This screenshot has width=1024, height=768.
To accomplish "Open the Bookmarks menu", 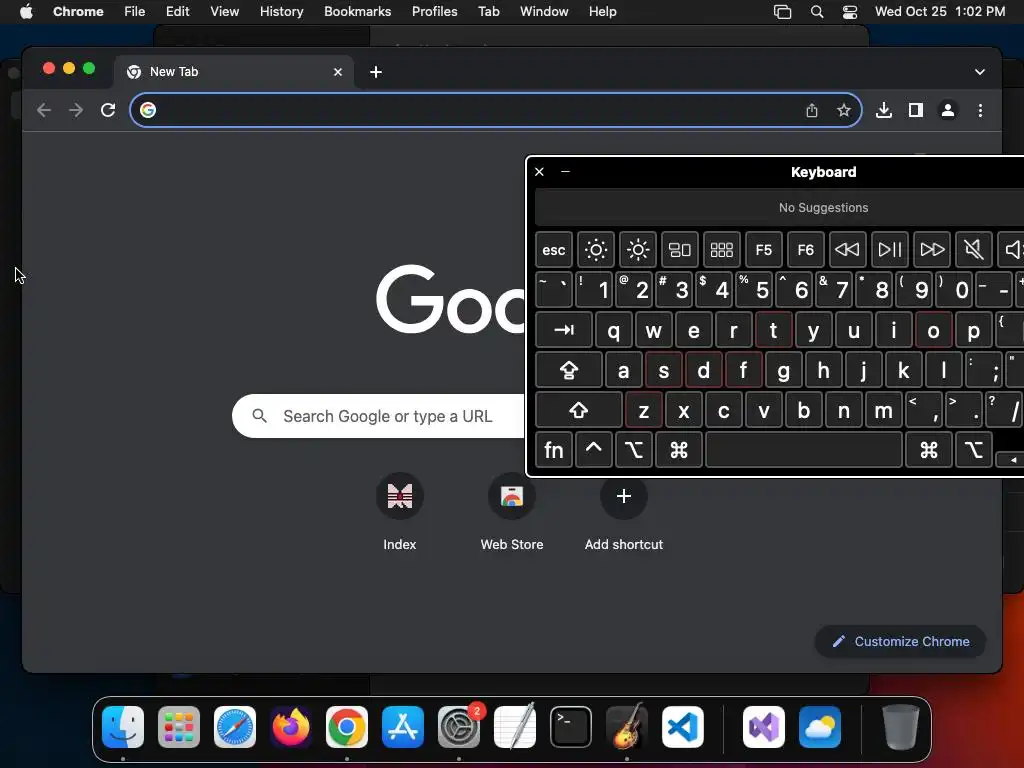I will click(357, 11).
